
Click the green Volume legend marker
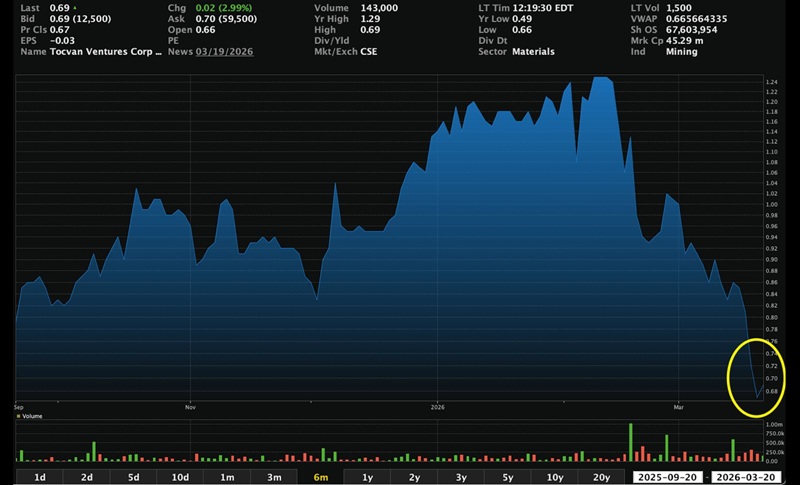click(x=18, y=415)
